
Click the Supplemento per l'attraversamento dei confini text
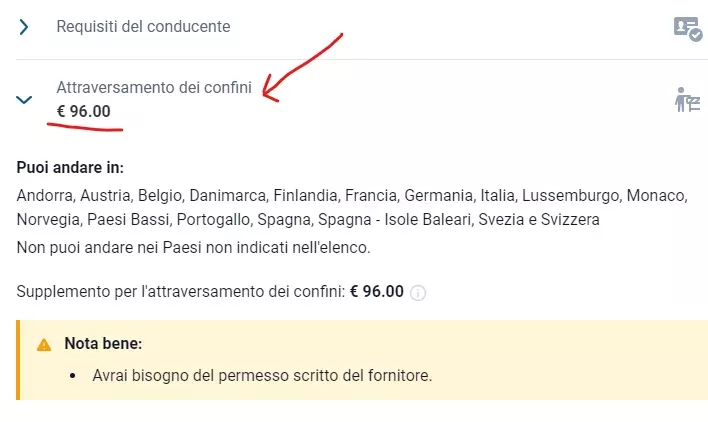(x=181, y=292)
